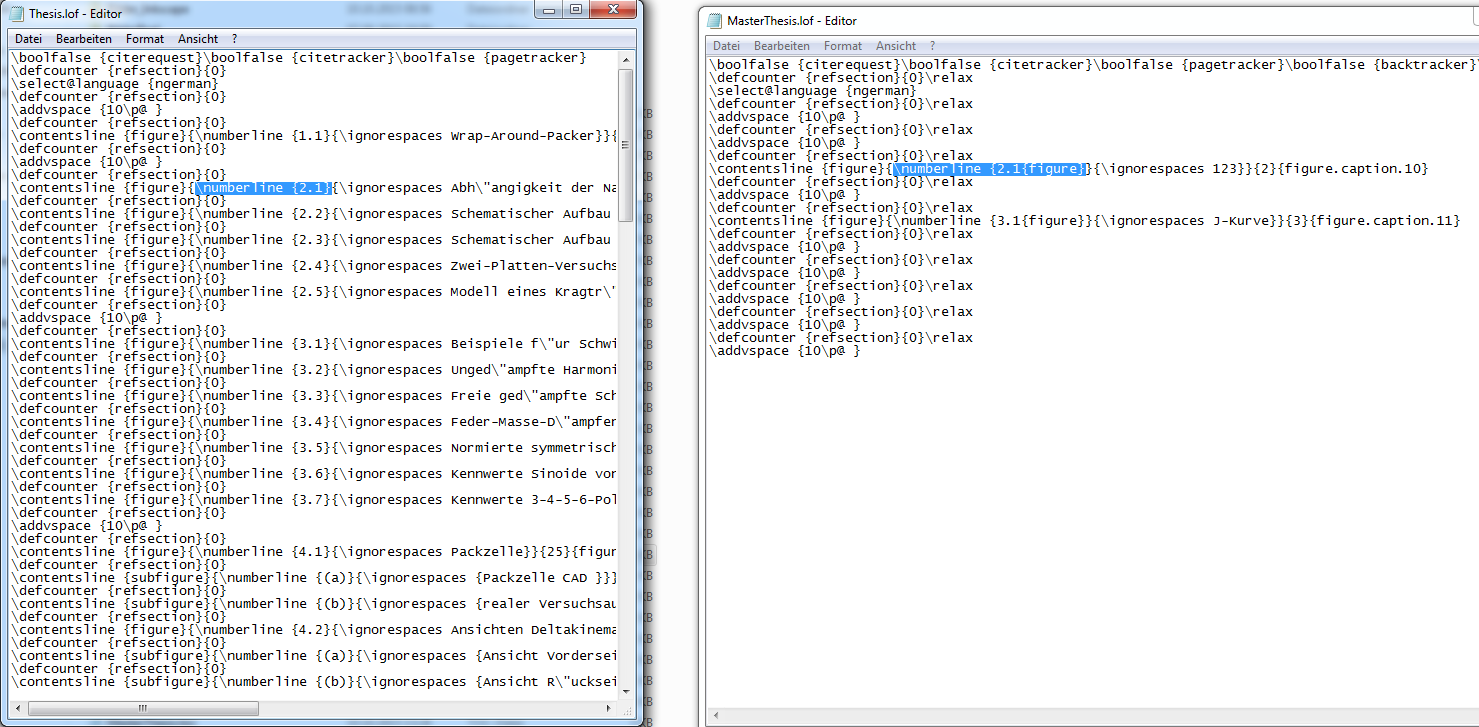Click Notepad icon in MasterThesis.lof title bar

pos(714,20)
